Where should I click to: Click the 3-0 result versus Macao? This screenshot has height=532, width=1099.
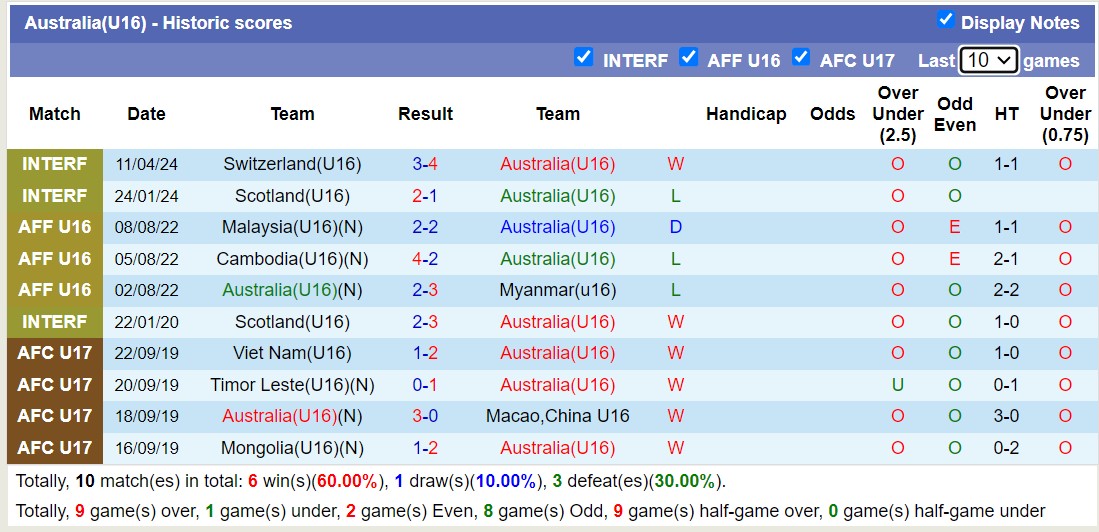[x=425, y=416]
